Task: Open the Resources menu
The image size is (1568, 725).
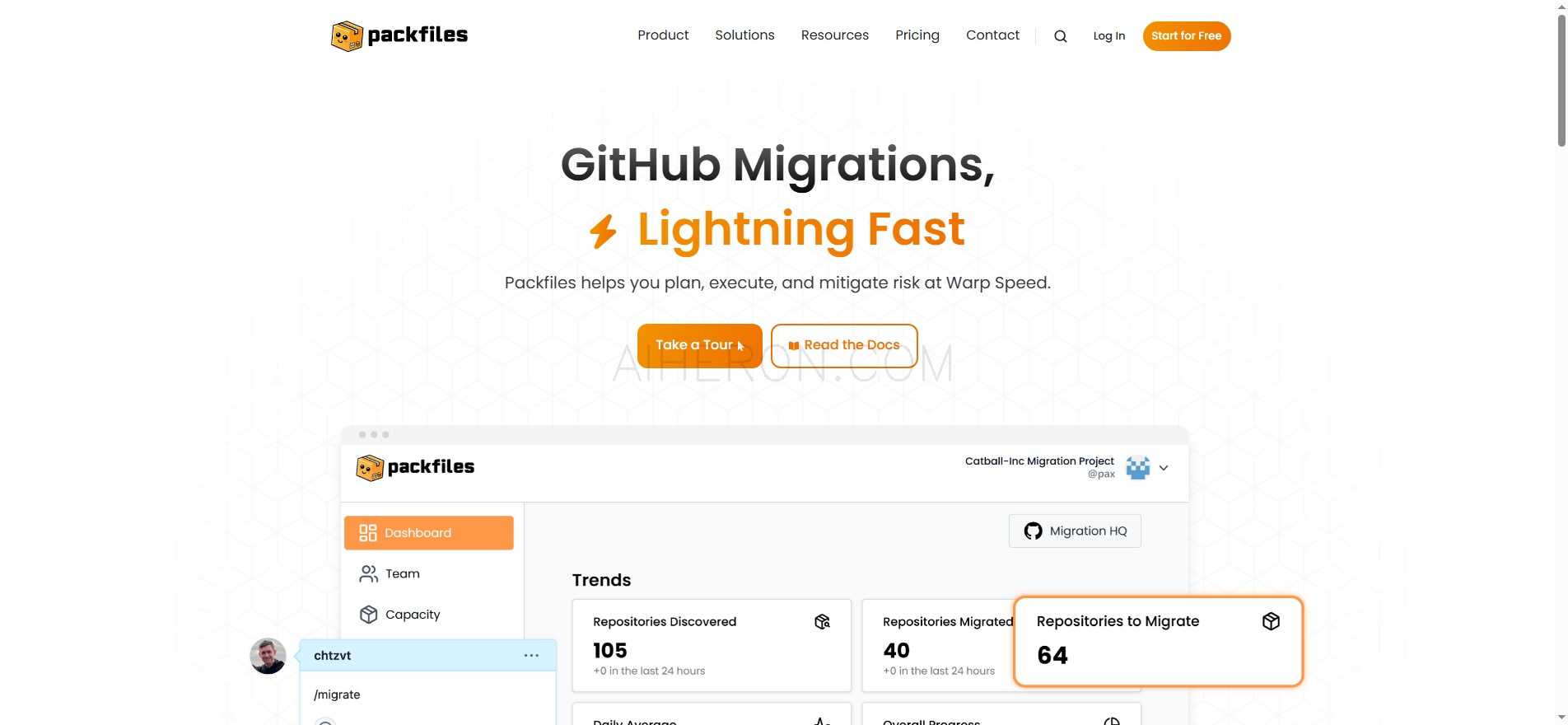Action: point(835,35)
